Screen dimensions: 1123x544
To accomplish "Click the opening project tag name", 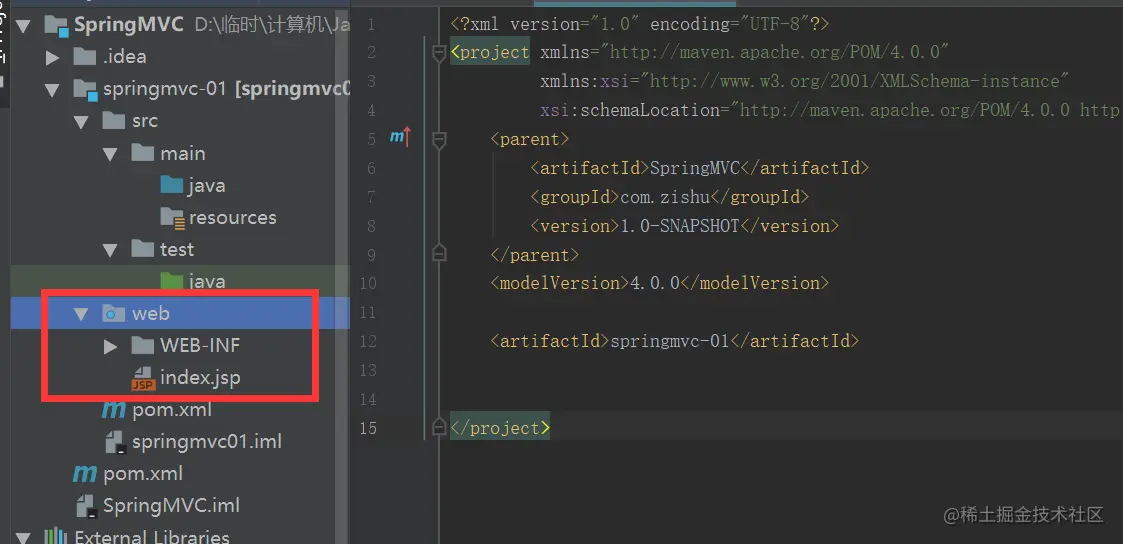I will [496, 53].
